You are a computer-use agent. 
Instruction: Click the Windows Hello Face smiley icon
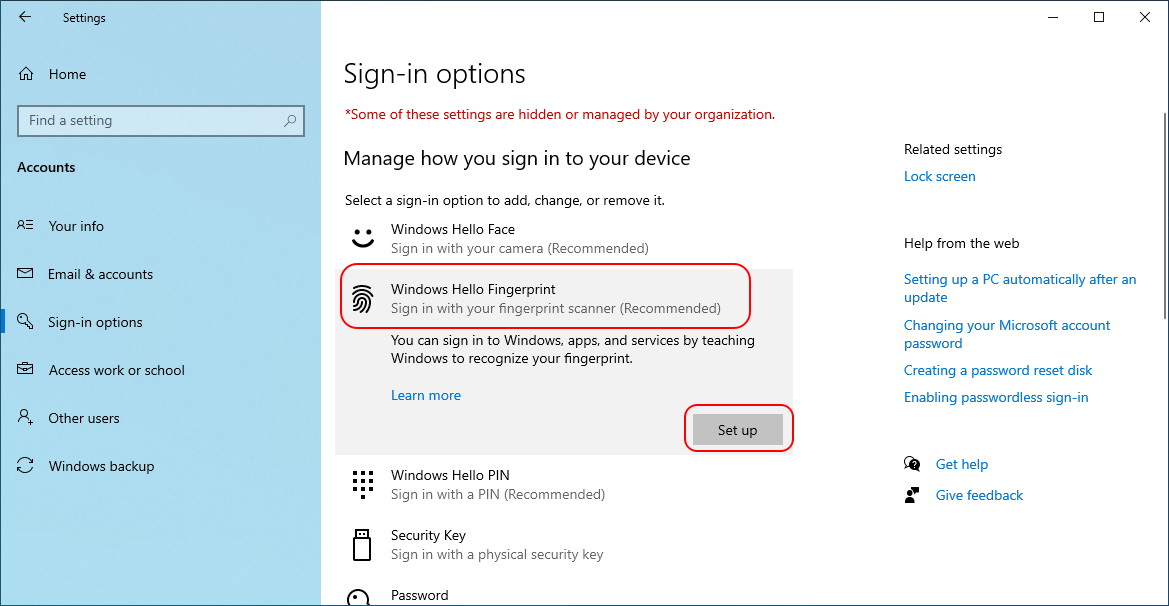tap(362, 238)
